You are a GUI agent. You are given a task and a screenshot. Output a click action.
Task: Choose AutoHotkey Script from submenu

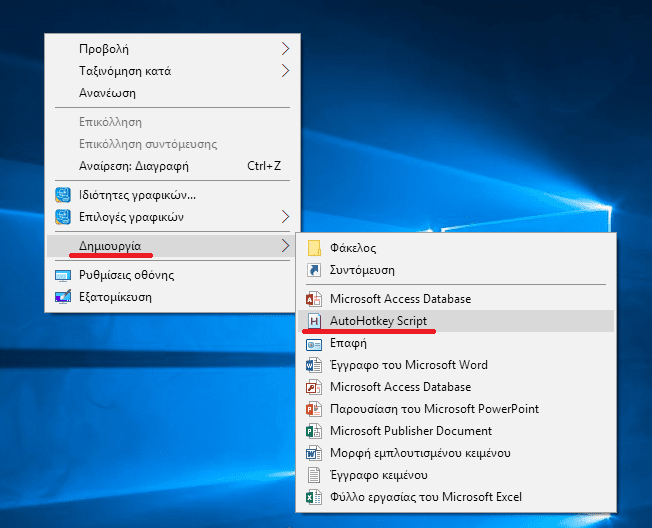pyautogui.click(x=456, y=321)
